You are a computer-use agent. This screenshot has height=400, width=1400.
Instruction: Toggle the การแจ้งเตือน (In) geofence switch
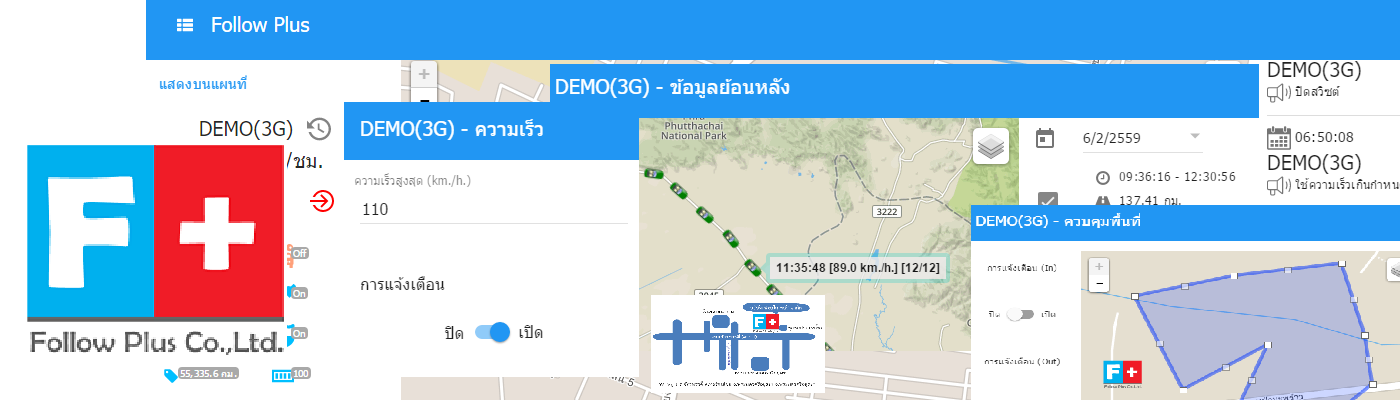pyautogui.click(x=1020, y=314)
